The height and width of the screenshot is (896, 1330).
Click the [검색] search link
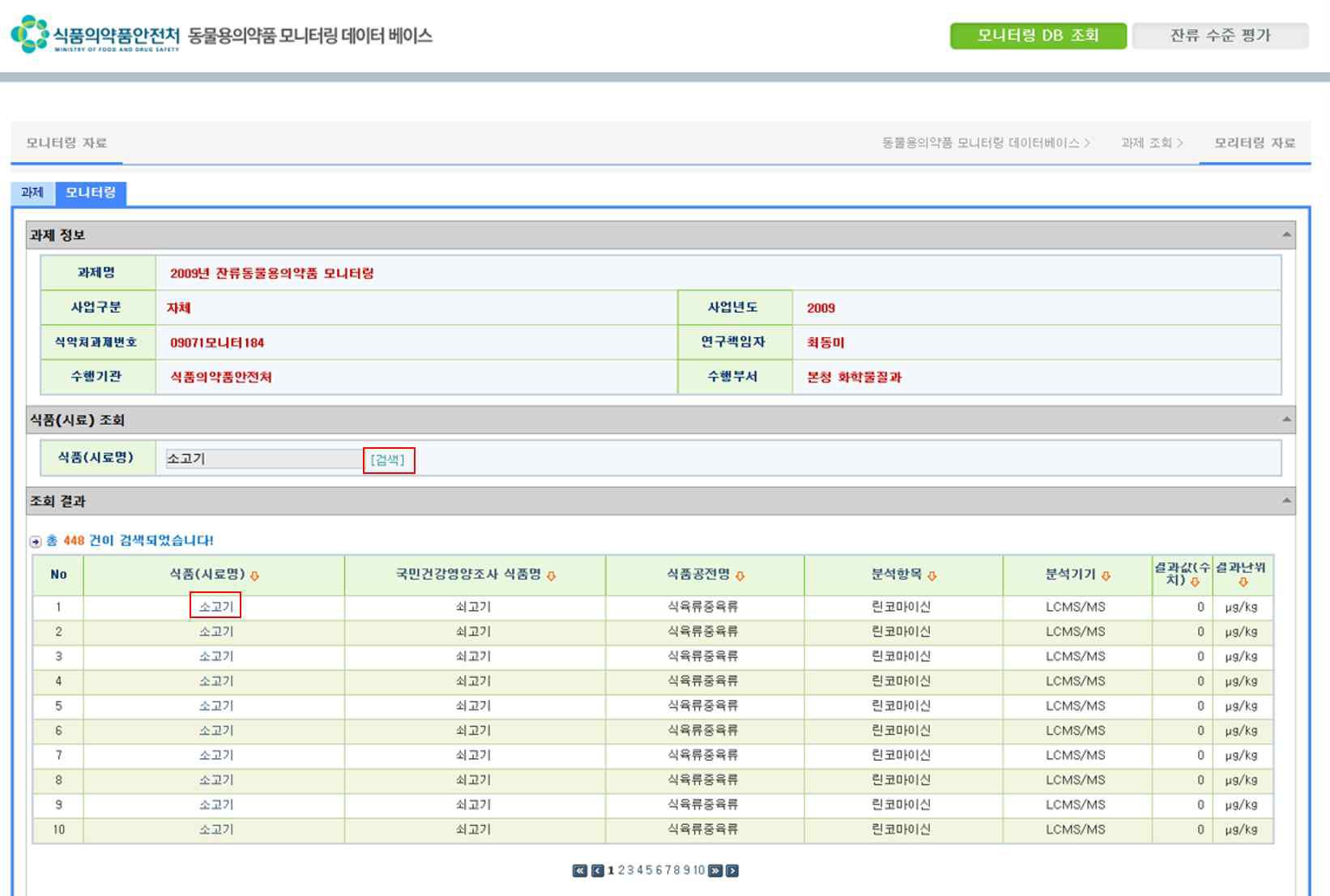coord(388,460)
